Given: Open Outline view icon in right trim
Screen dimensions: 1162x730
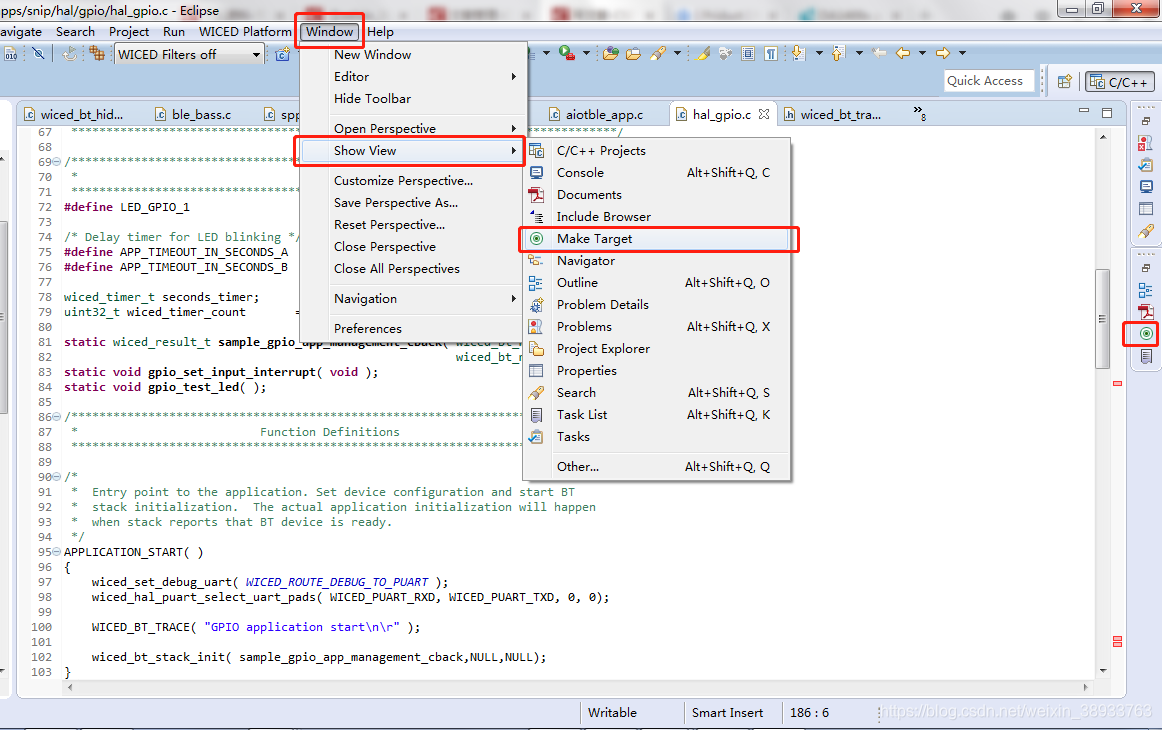Looking at the screenshot, I should coord(1146,290).
